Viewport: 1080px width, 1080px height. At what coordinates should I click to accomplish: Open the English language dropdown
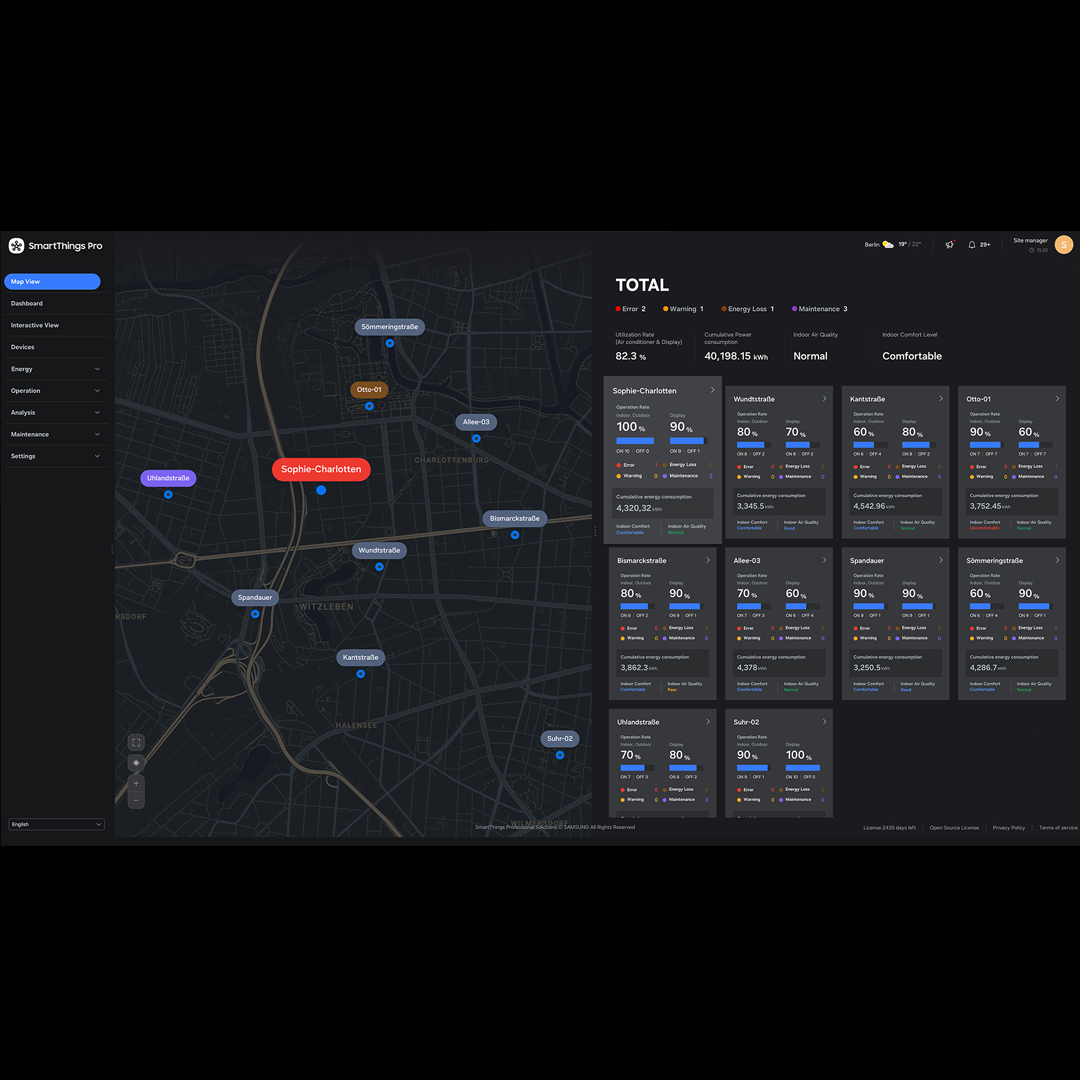click(x=56, y=824)
